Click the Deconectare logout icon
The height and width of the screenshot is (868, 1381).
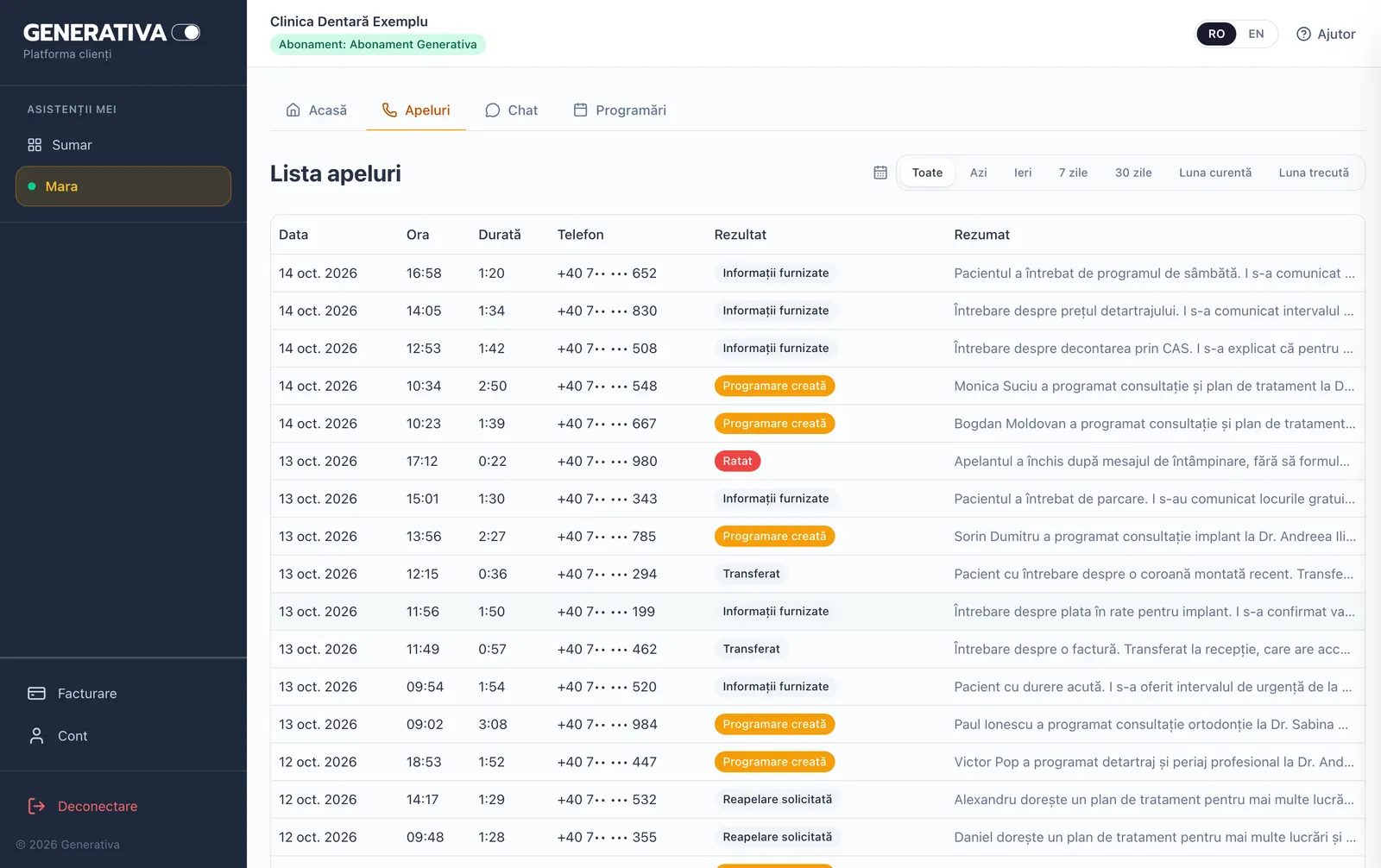[36, 806]
